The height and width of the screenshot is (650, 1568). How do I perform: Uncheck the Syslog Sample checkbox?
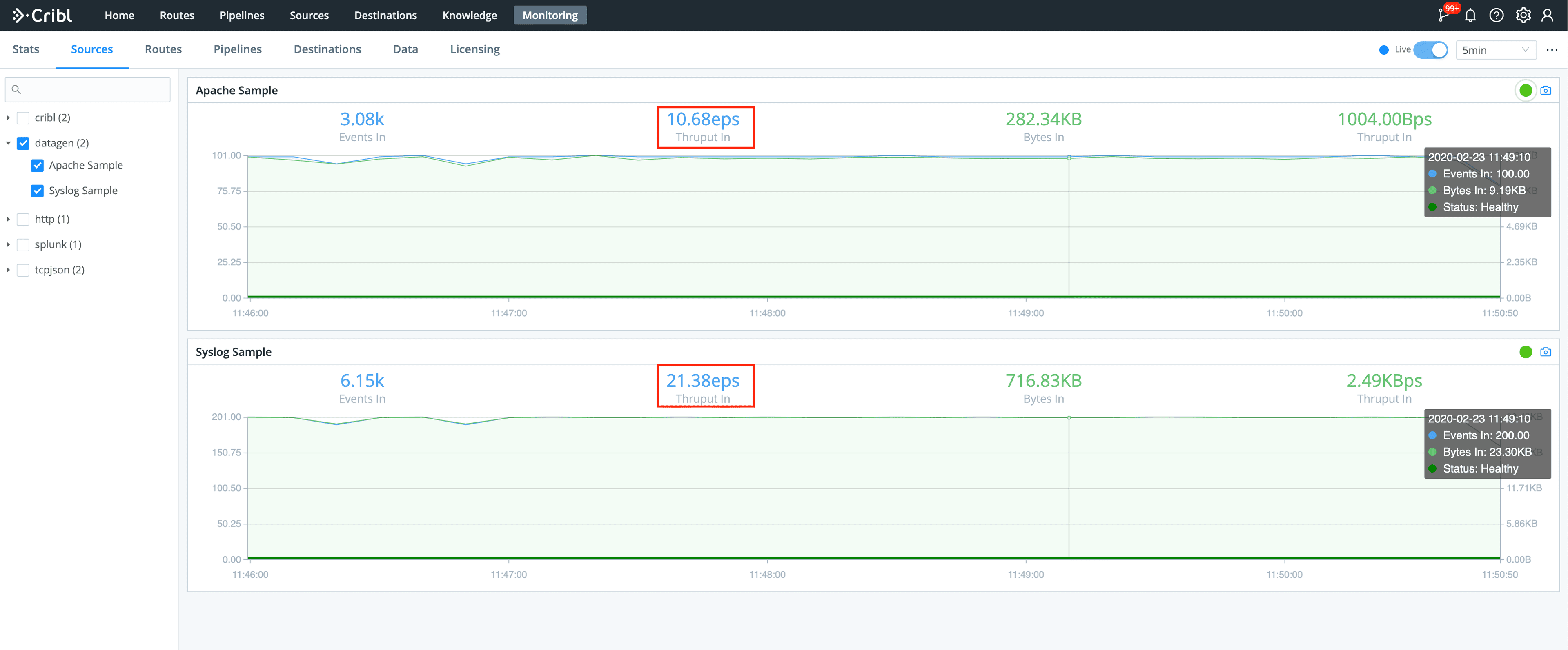click(37, 190)
